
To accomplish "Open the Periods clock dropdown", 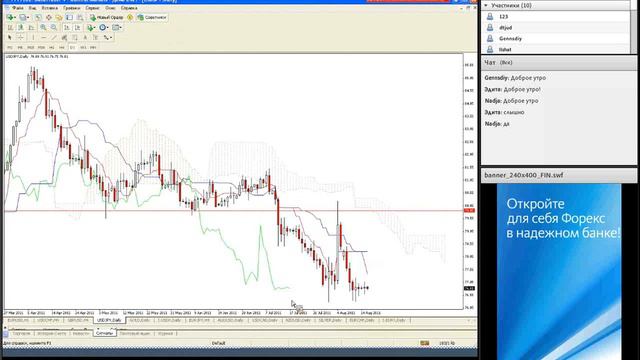I will click(103, 27).
